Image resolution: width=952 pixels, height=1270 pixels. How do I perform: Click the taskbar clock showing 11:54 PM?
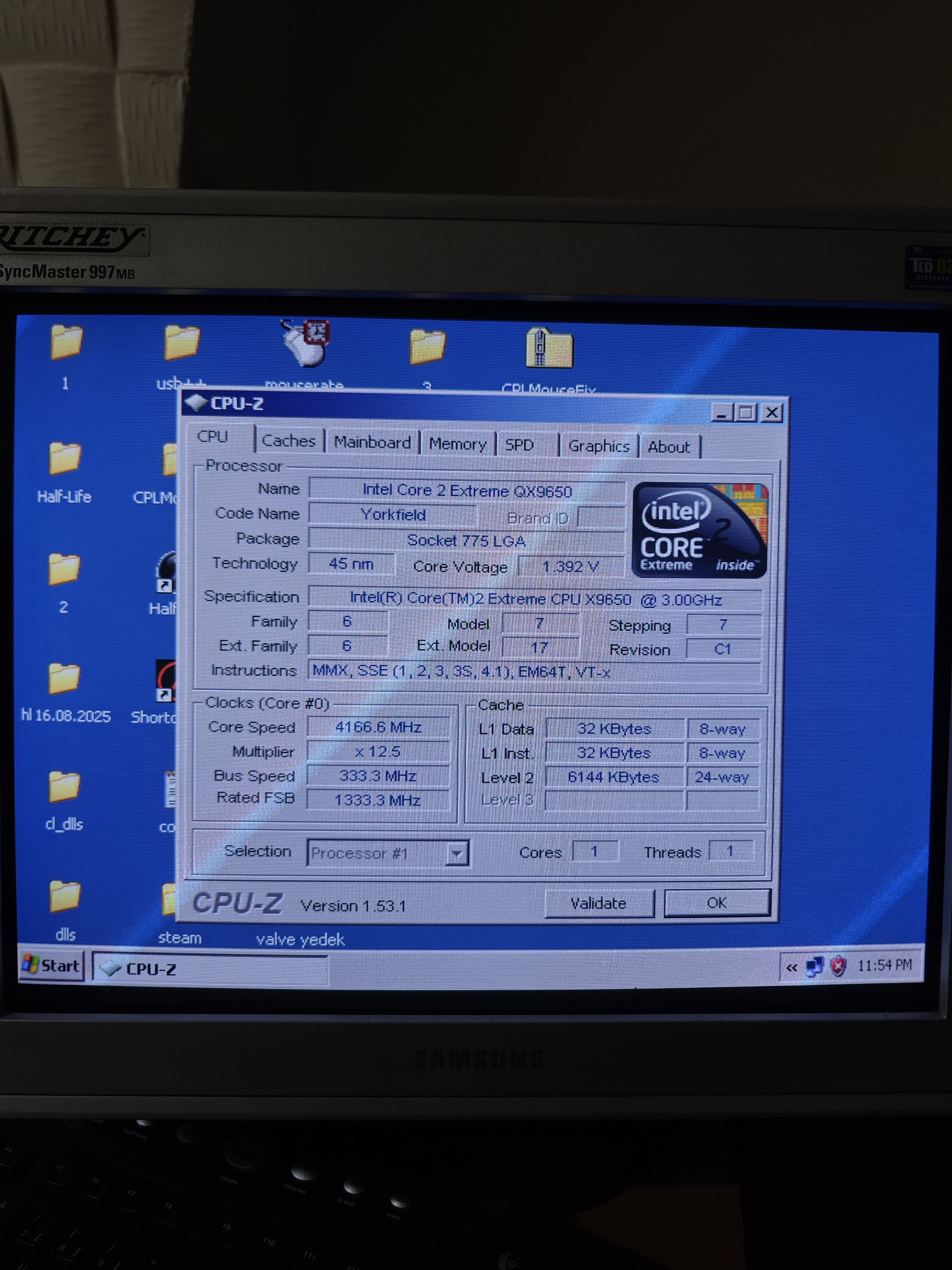884,965
